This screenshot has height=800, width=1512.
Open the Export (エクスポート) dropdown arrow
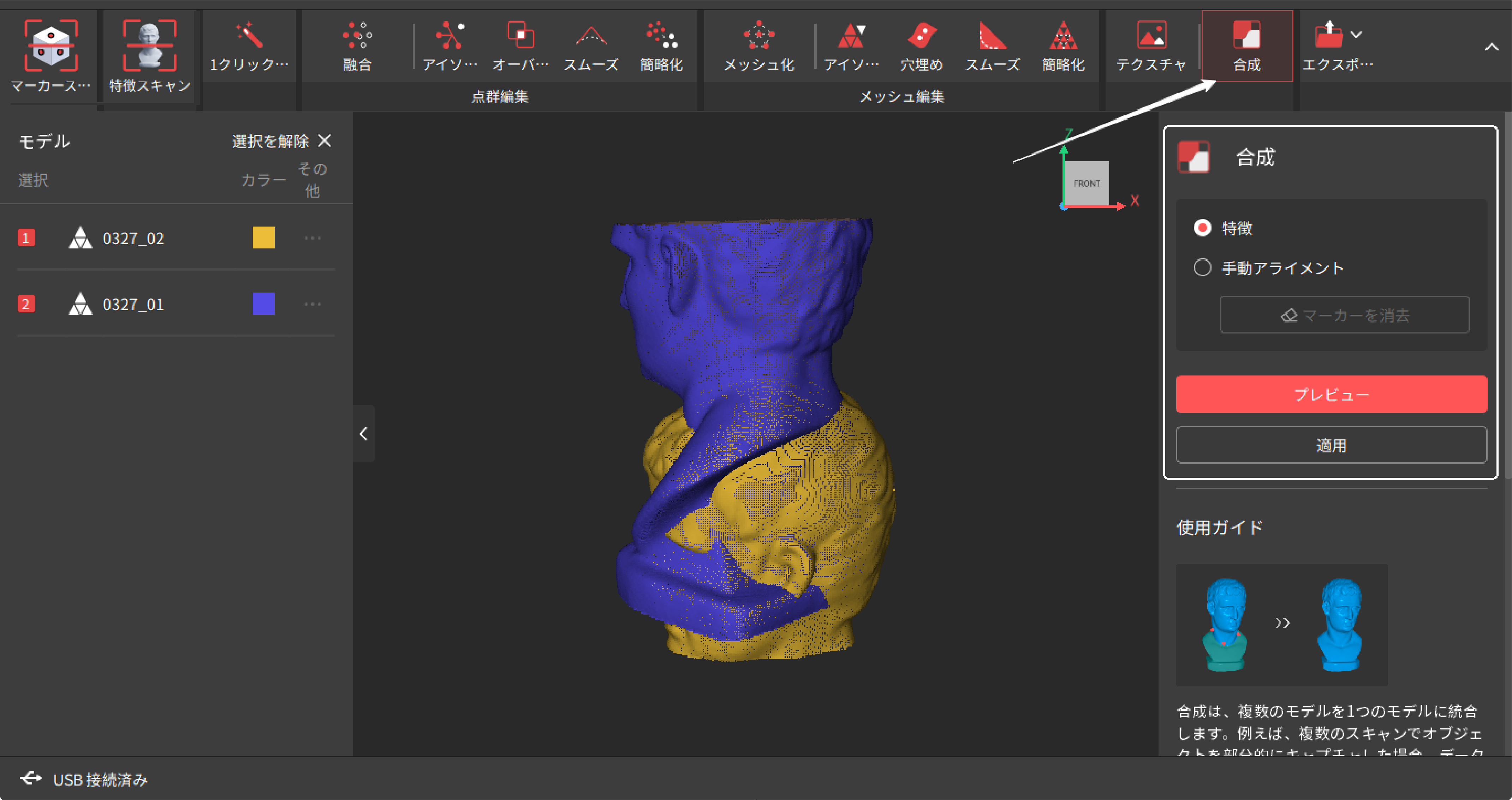[1356, 34]
